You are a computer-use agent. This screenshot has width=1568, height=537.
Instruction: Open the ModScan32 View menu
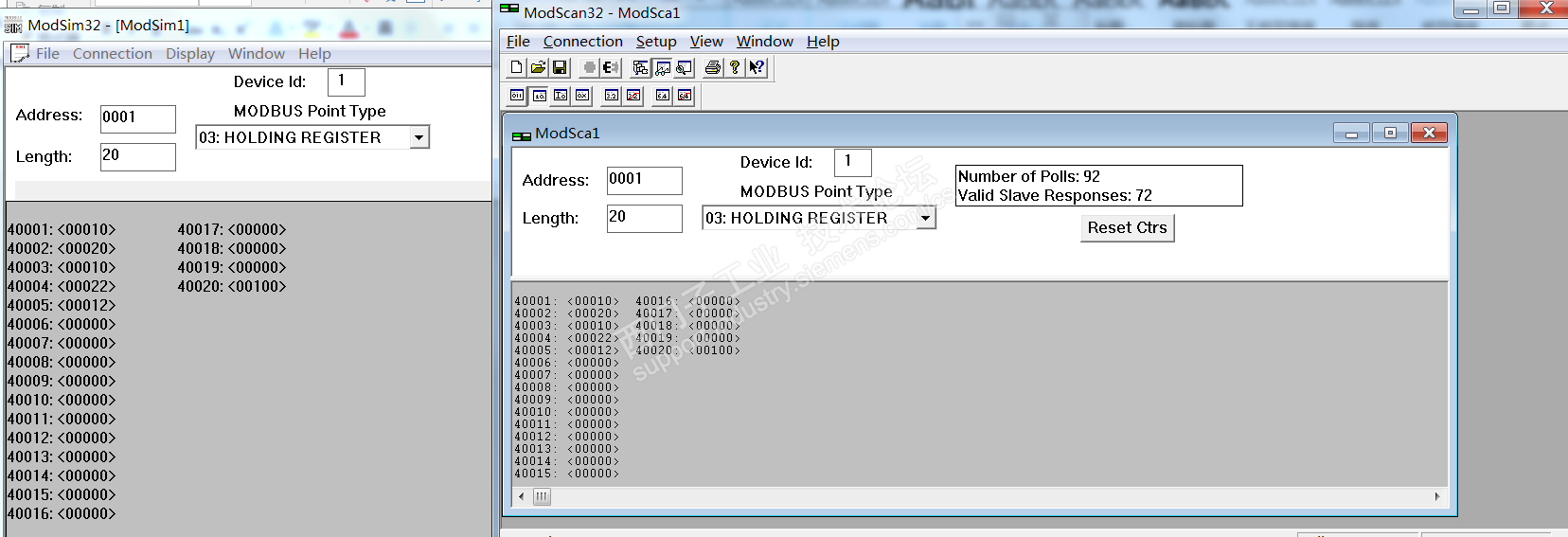coord(706,42)
